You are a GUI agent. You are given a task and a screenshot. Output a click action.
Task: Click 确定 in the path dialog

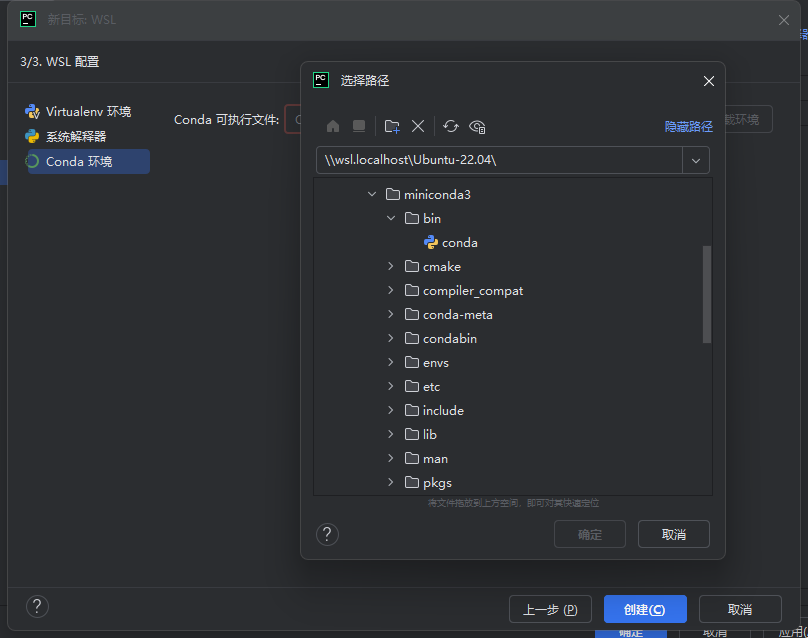(590, 534)
